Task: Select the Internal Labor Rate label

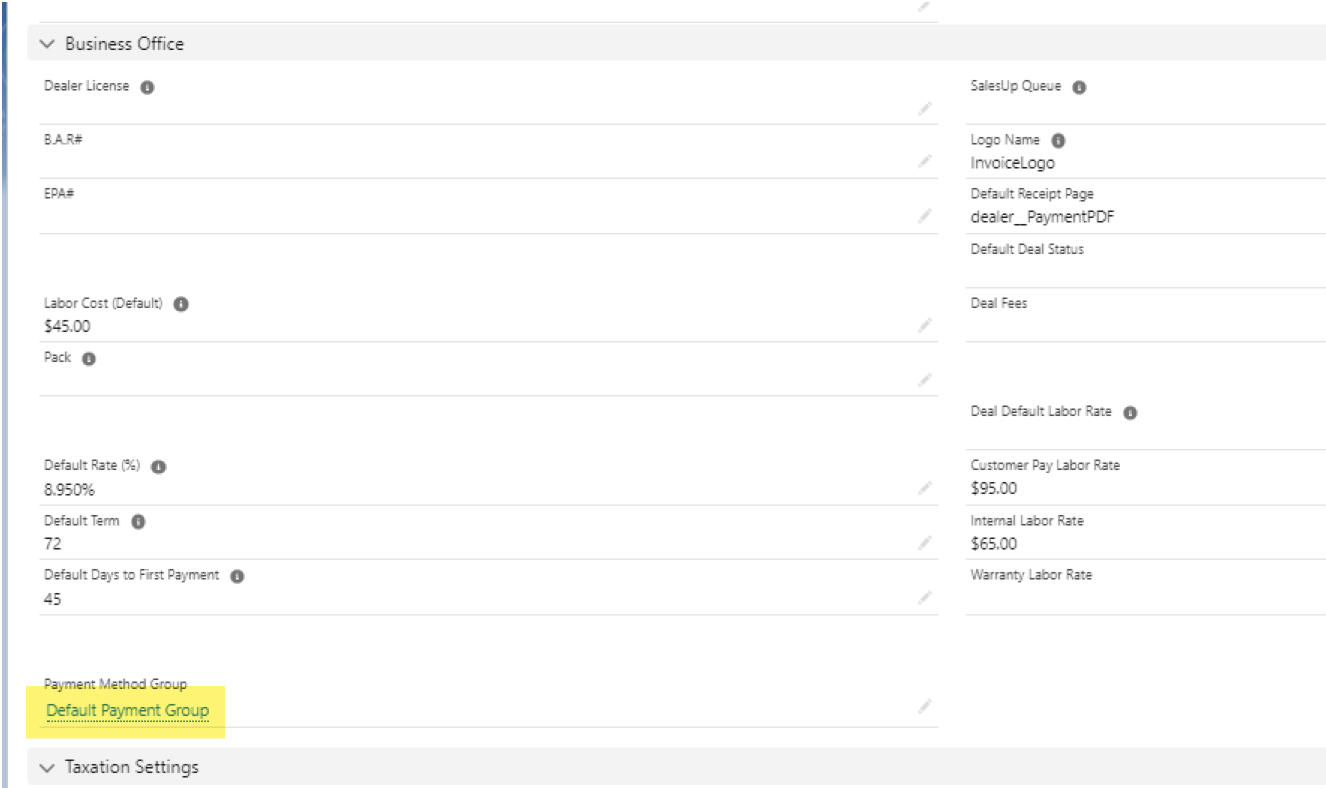Action: [x=1027, y=521]
